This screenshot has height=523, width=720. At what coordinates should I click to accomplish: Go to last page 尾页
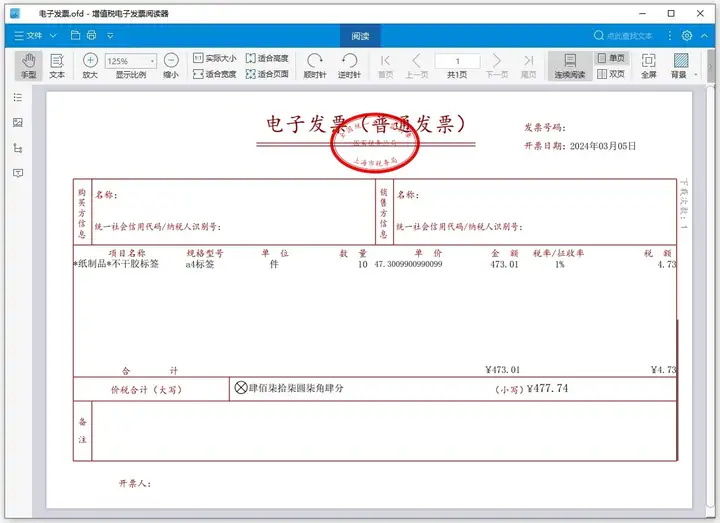(x=529, y=66)
